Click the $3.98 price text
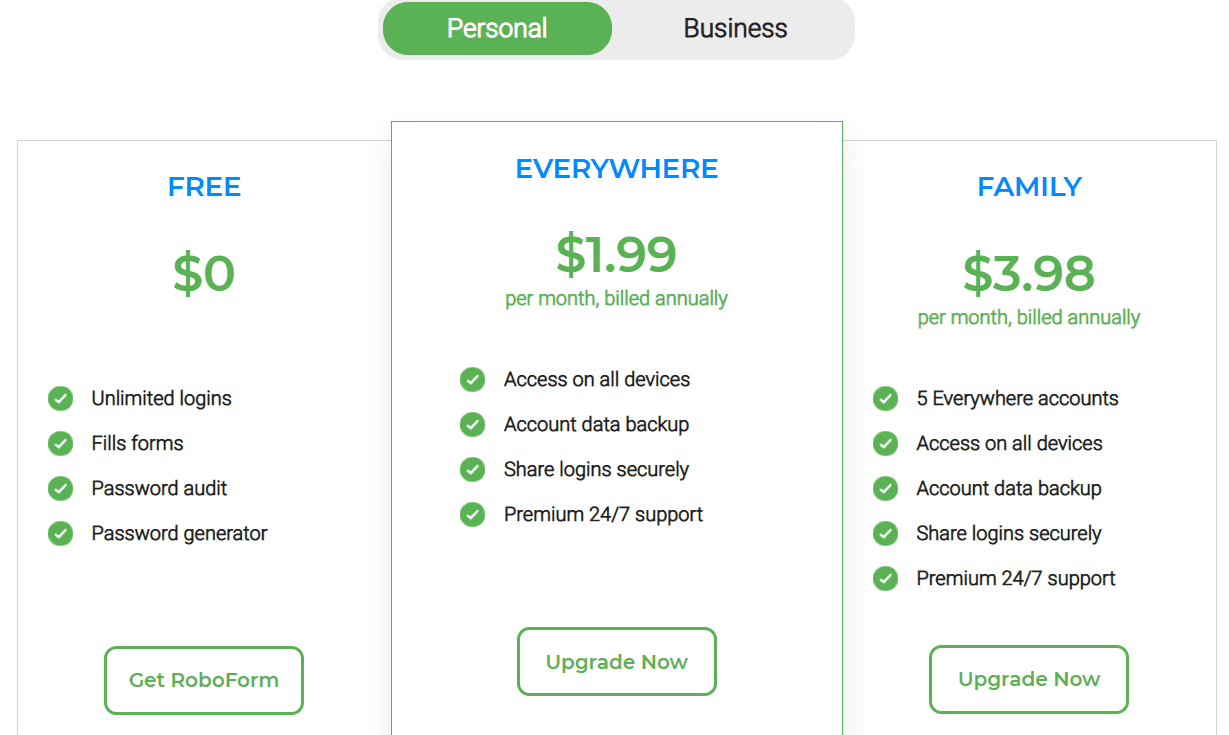This screenshot has width=1229, height=735. click(1029, 273)
